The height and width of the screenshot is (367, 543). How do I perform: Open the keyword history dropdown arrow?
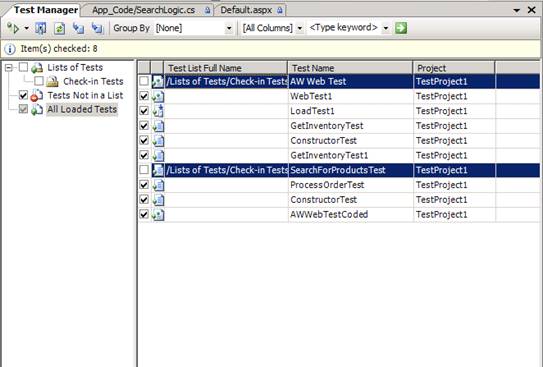click(x=385, y=28)
